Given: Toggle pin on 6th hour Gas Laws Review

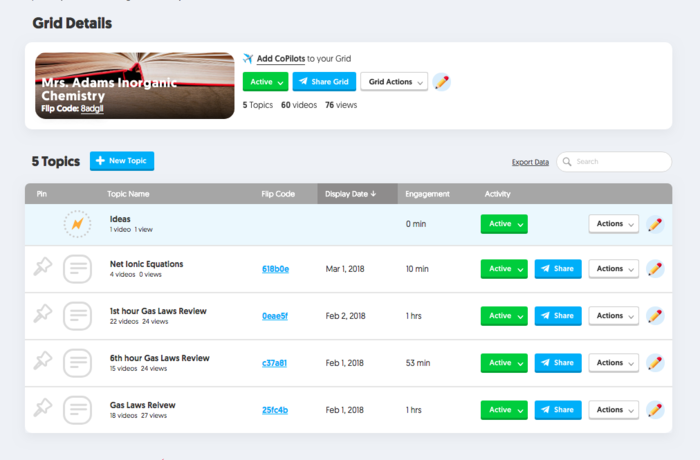Looking at the screenshot, I should tap(42, 361).
